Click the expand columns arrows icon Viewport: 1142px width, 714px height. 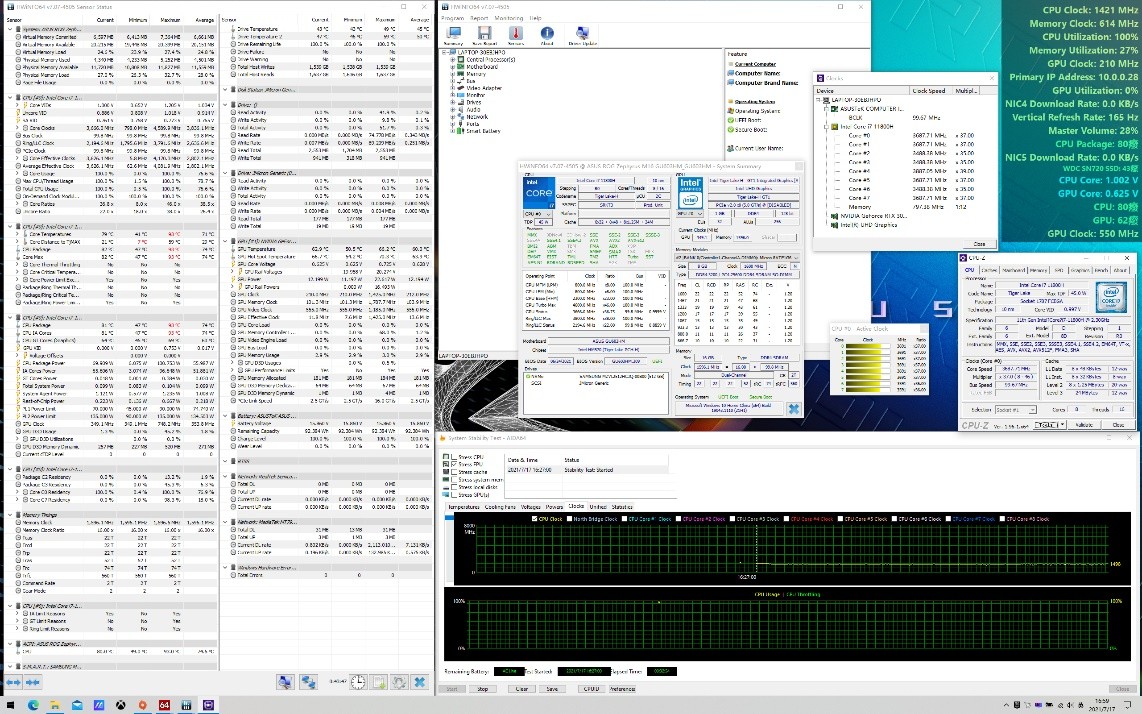point(14,682)
